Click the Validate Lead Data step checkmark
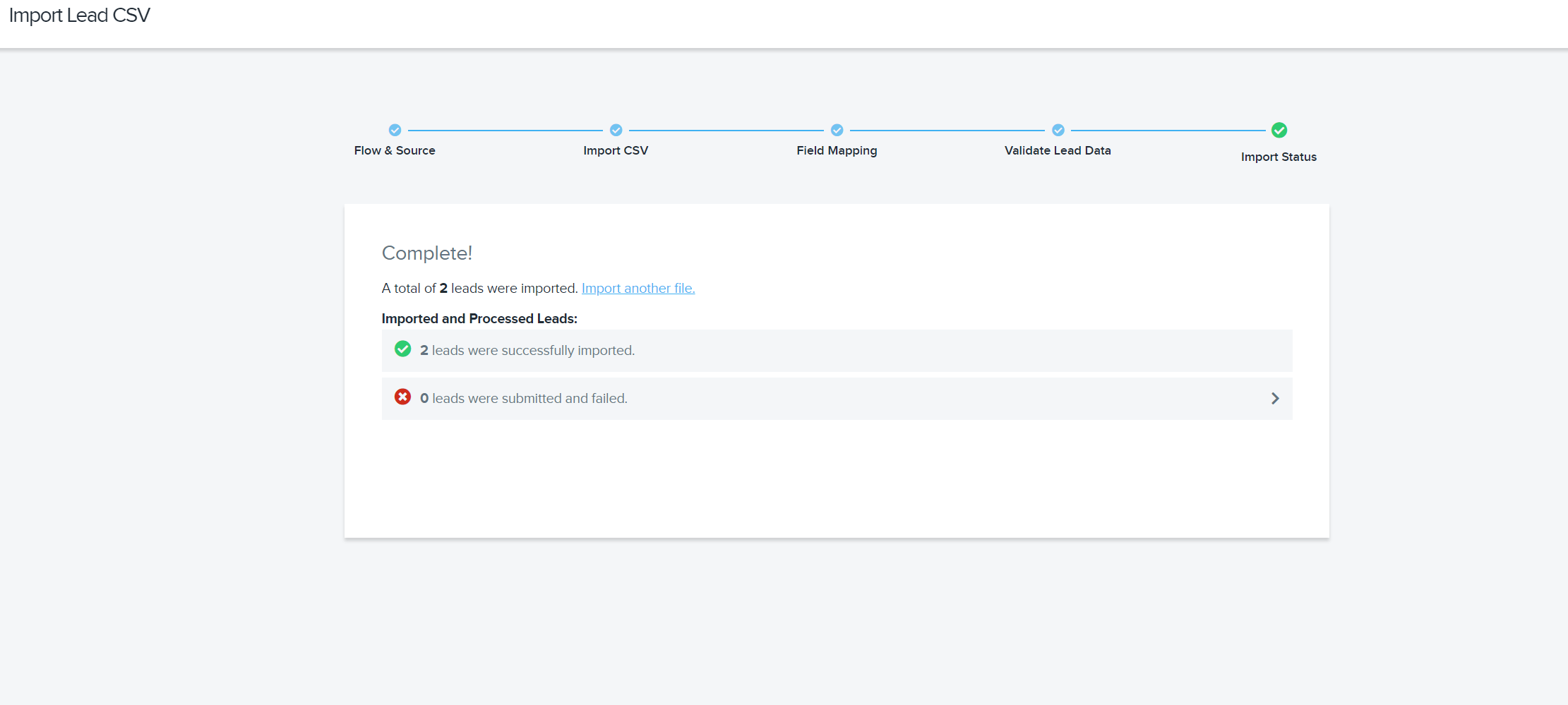 (1058, 131)
